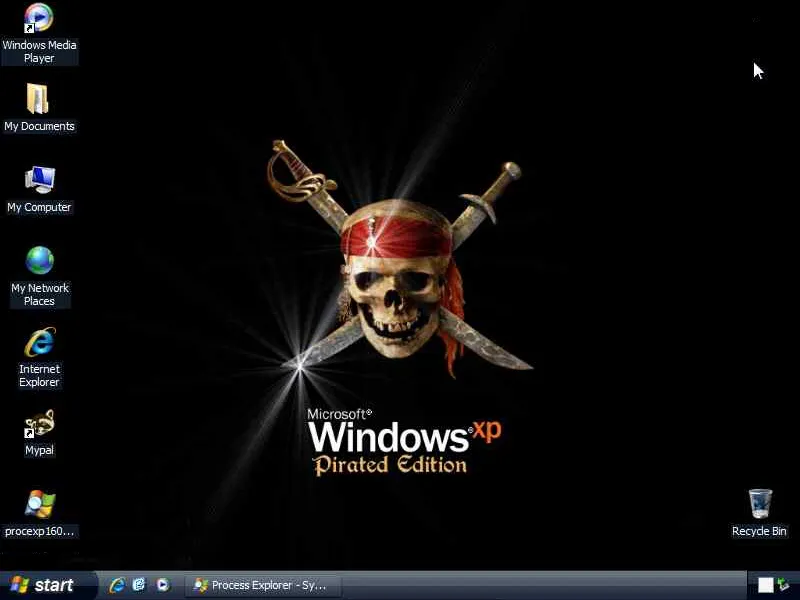
Task: Launch Internet Explorer from Quick Launch bar
Action: click(117, 585)
